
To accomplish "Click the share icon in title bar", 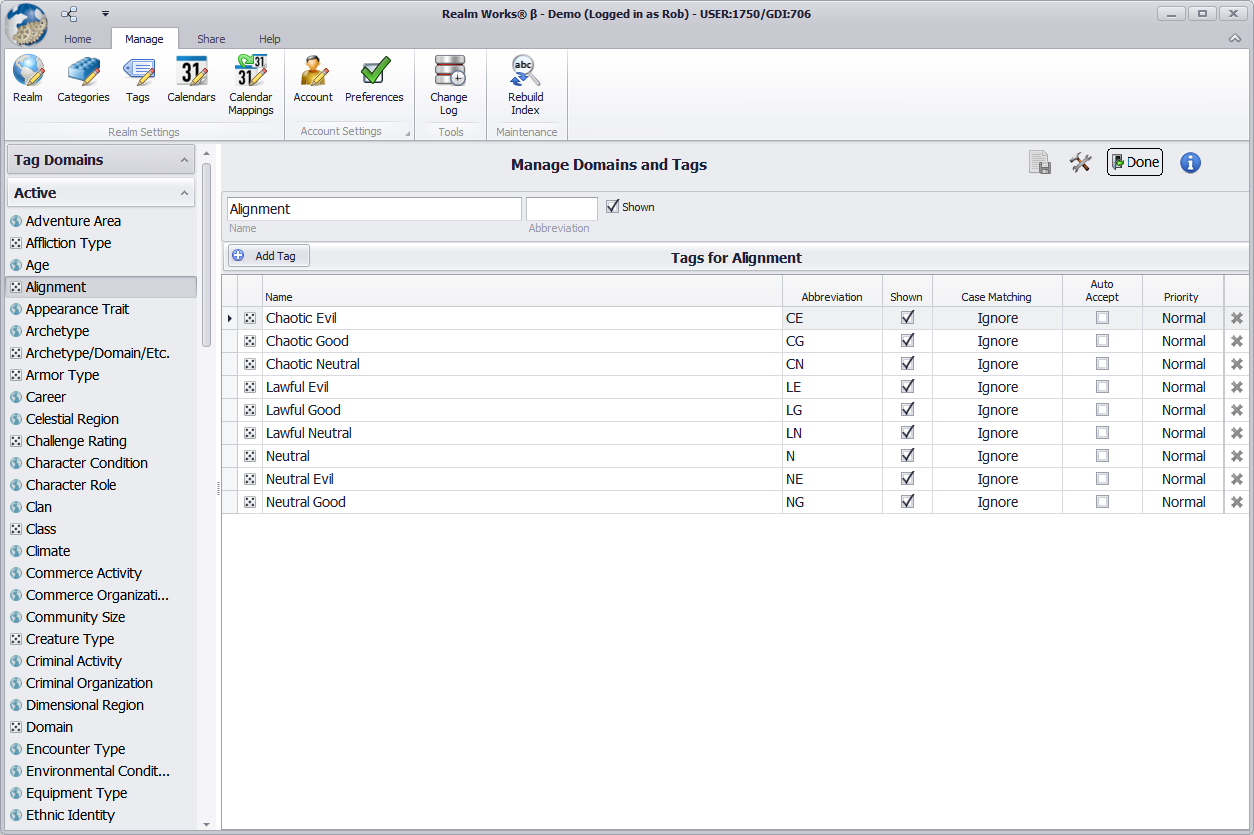I will [x=69, y=14].
